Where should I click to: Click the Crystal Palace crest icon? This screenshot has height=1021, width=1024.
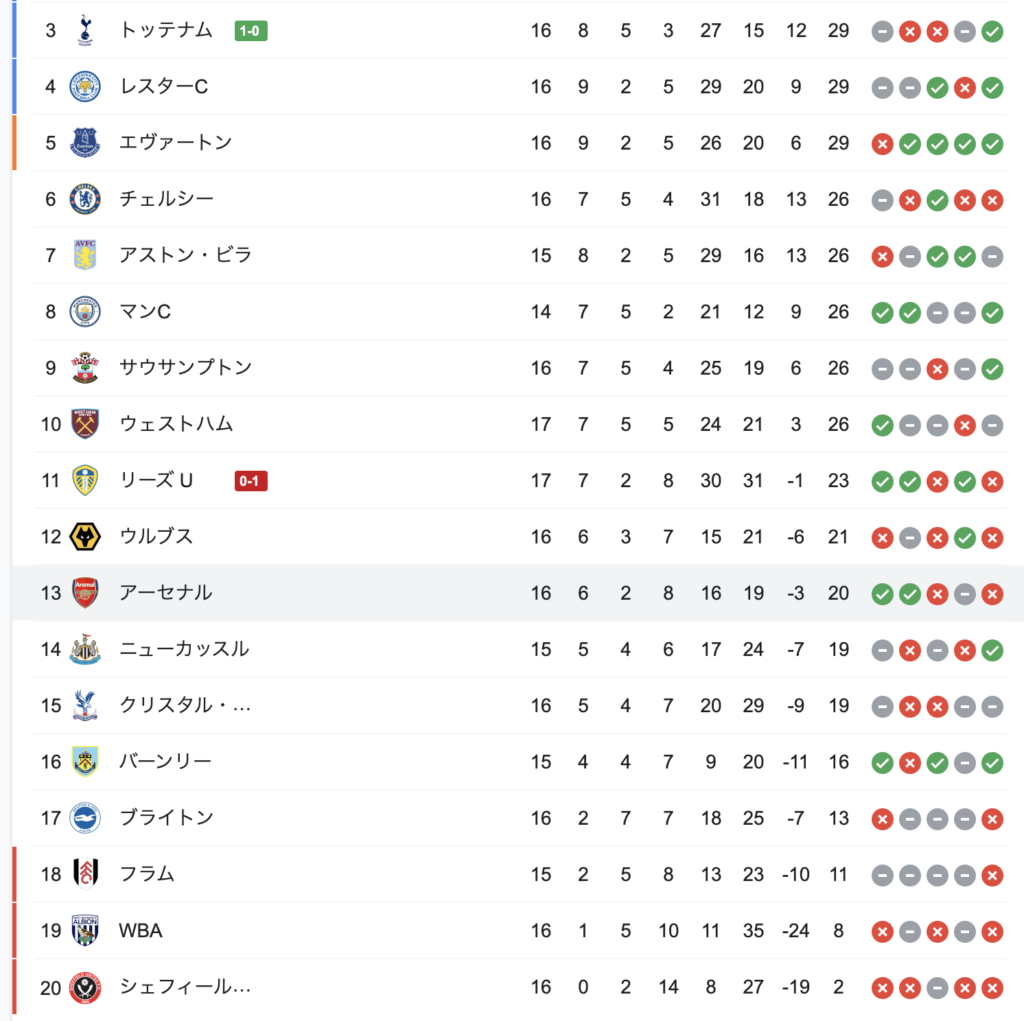click(x=85, y=705)
